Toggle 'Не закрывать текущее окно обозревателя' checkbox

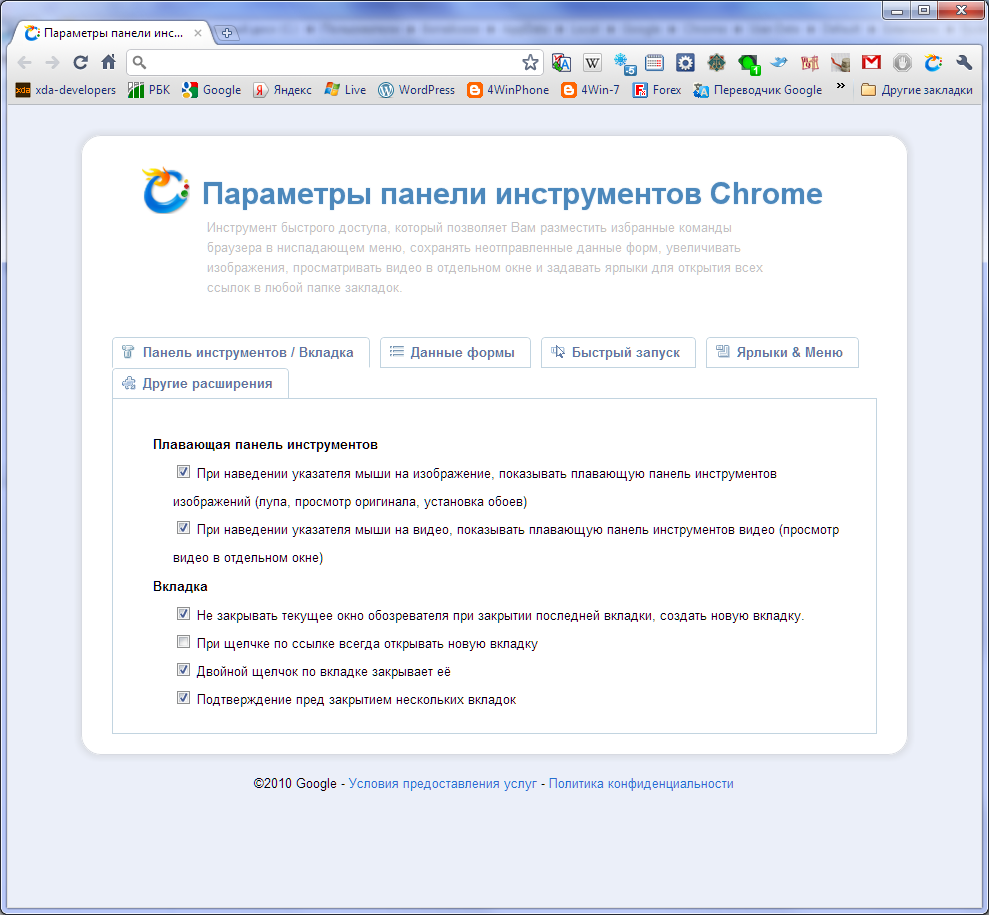click(183, 614)
